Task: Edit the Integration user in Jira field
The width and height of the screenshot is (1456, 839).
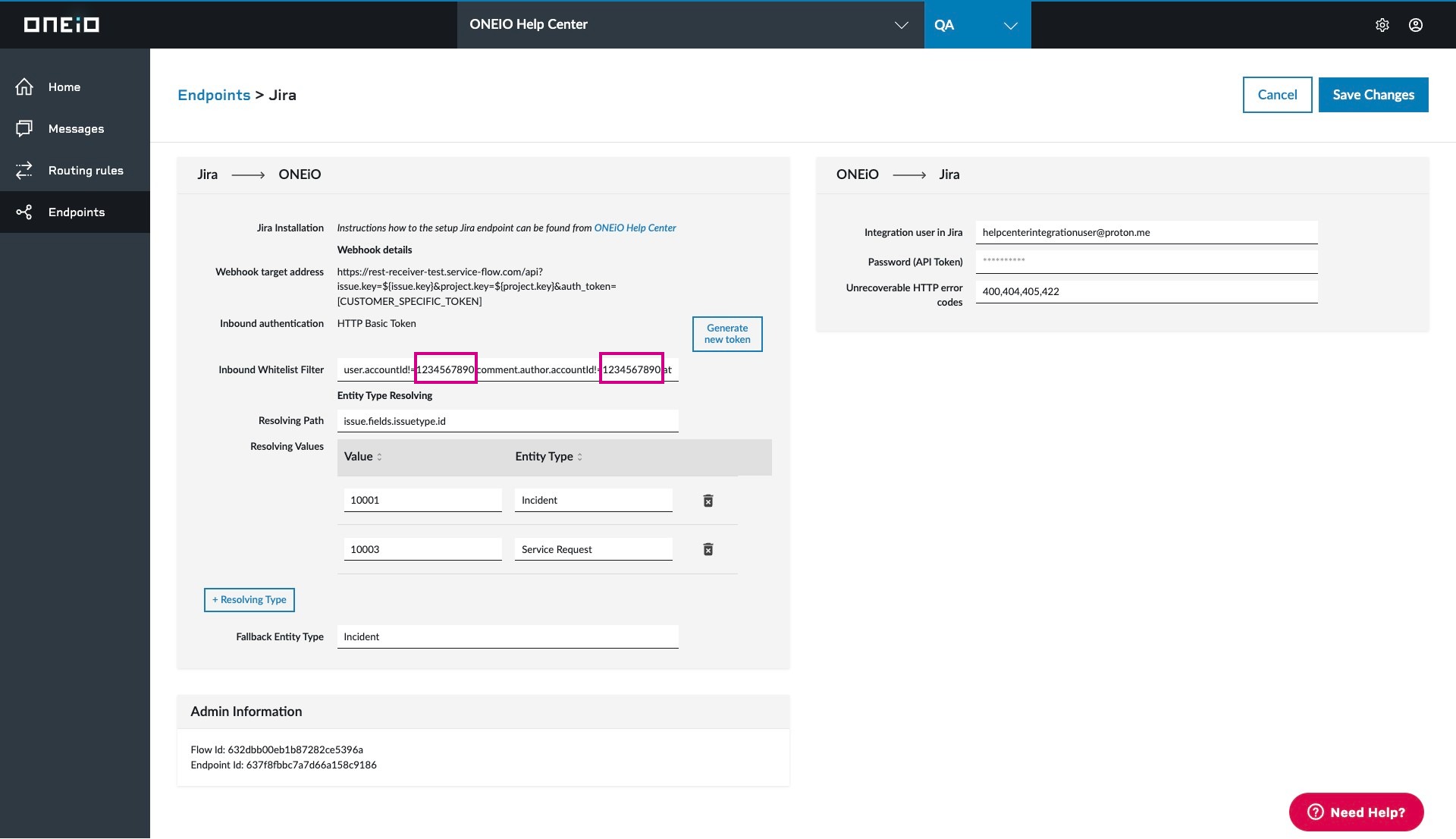Action: (1146, 232)
